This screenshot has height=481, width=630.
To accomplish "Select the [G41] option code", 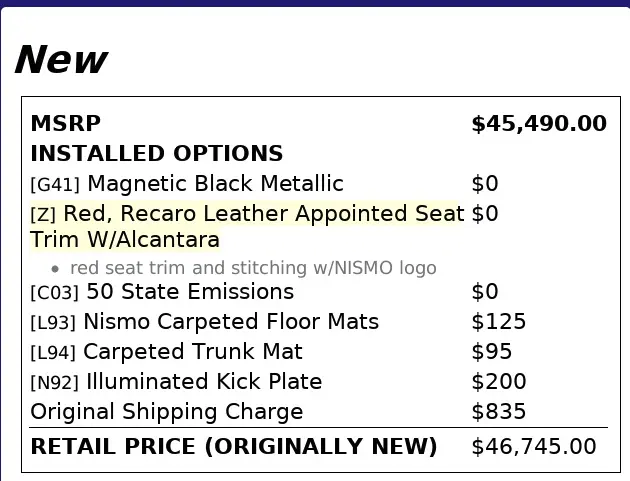I will [x=56, y=185].
